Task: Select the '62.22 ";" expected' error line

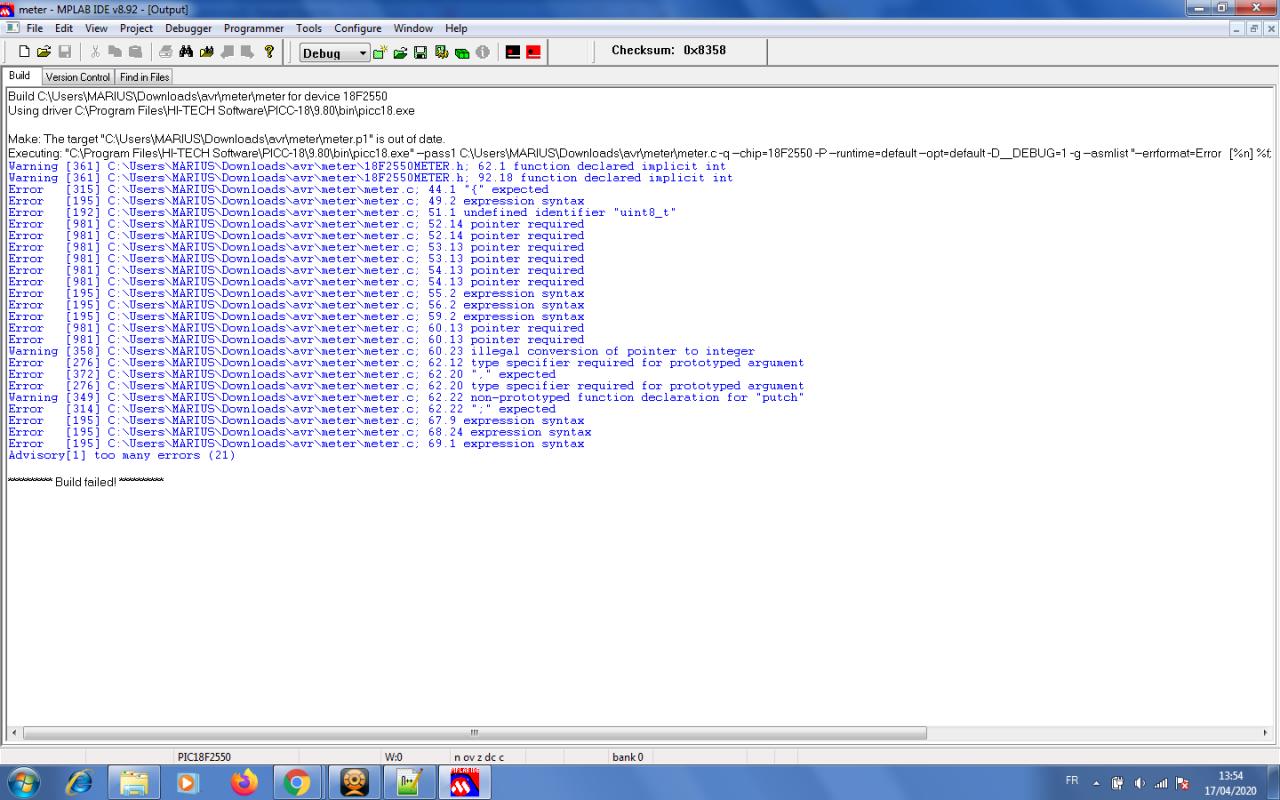Action: coord(282,409)
